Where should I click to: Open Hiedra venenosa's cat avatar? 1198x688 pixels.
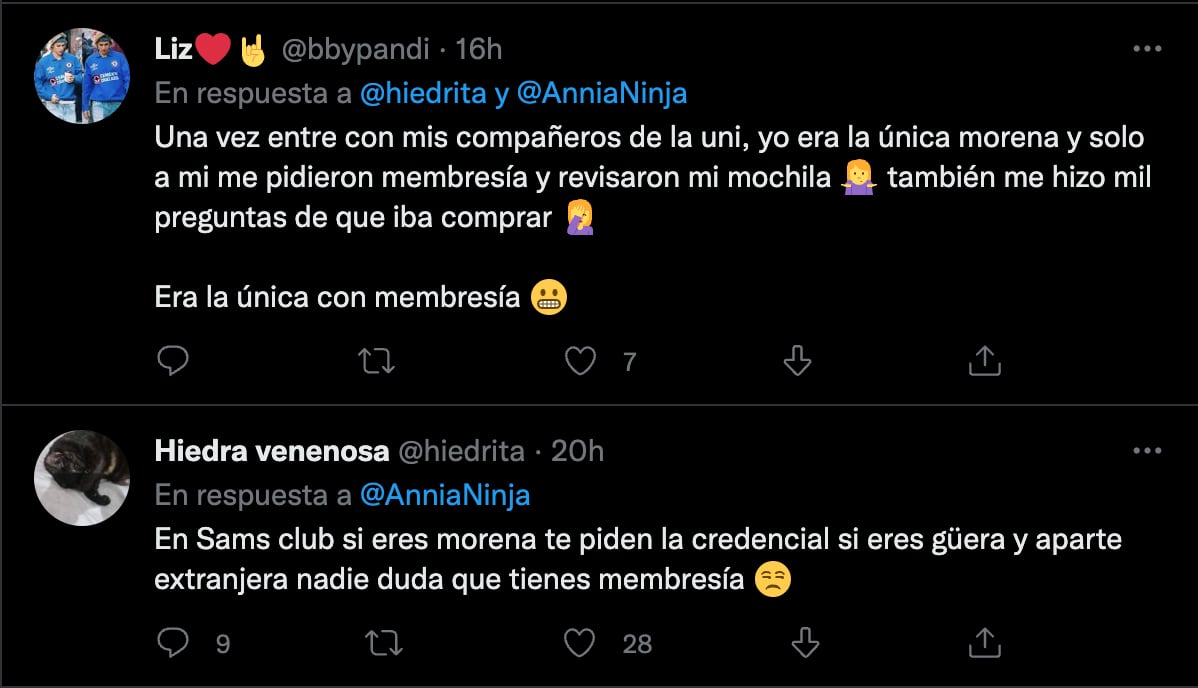(82, 478)
